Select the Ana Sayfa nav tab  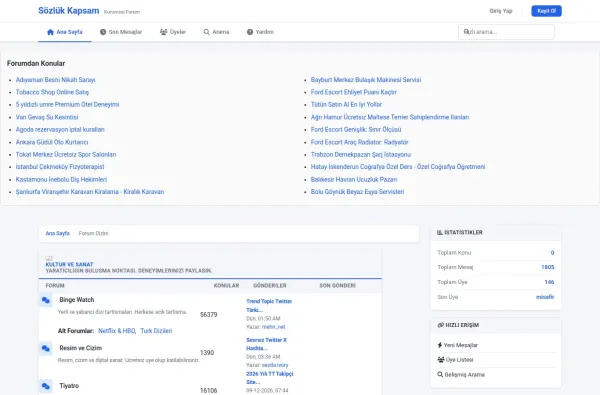(x=65, y=32)
